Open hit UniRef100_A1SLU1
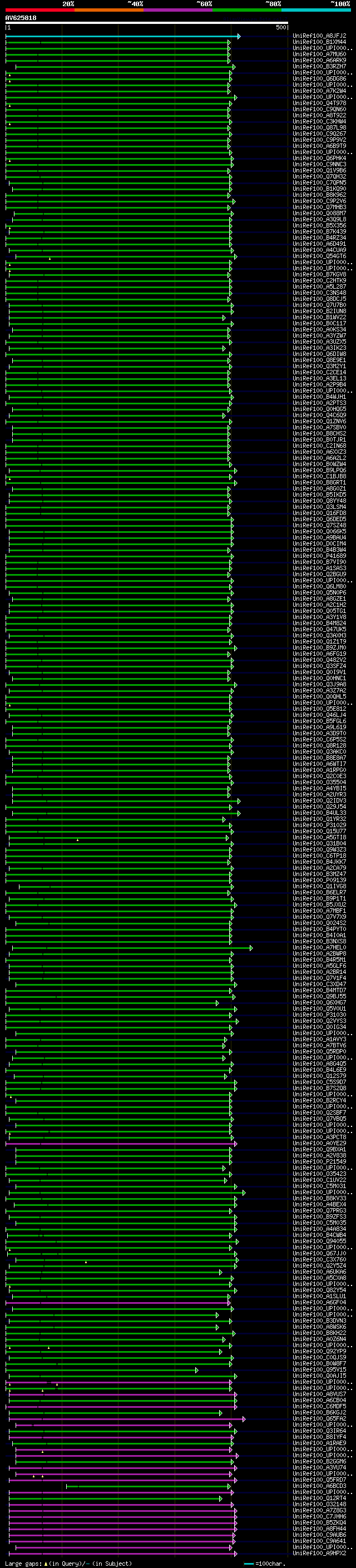This screenshot has width=356, height=1568. [319, 1296]
